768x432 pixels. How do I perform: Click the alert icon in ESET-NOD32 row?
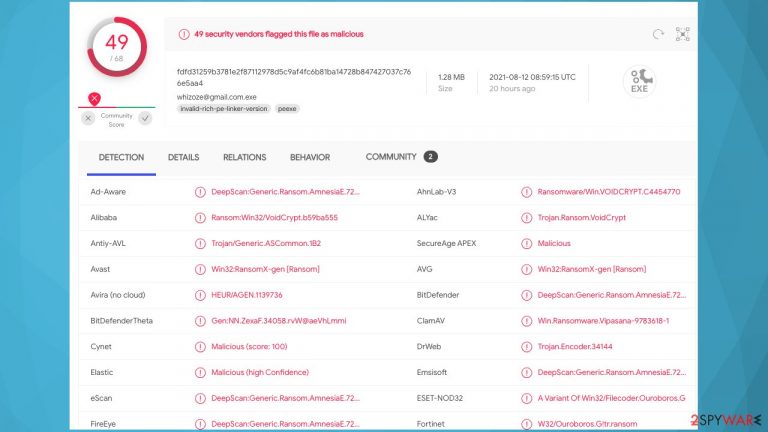pyautogui.click(x=527, y=398)
